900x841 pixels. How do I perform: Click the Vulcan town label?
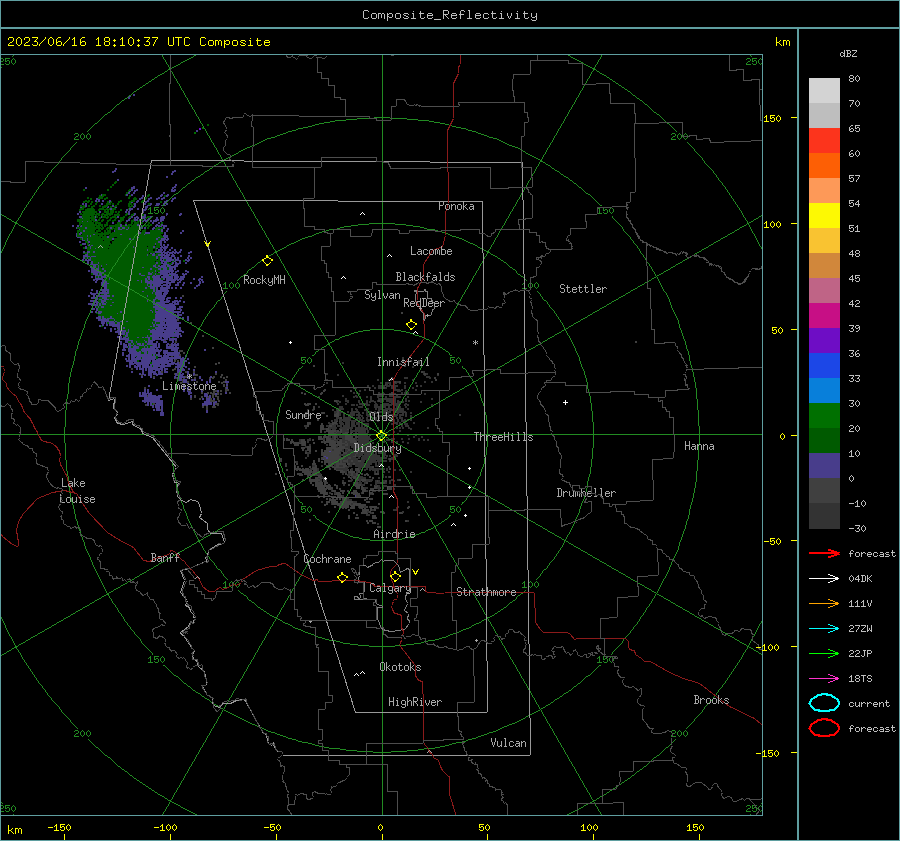(509, 743)
